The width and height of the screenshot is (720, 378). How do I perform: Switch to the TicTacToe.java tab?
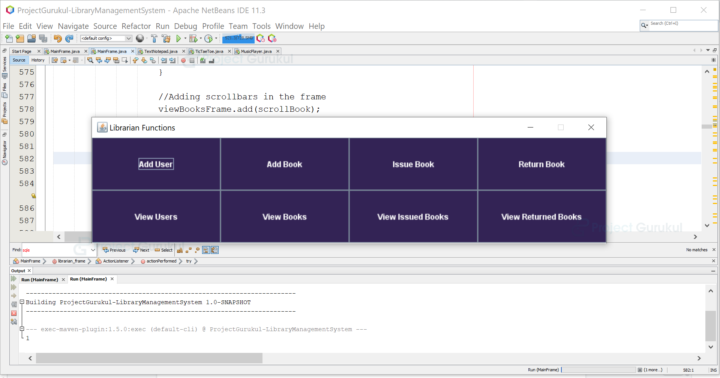[209, 51]
